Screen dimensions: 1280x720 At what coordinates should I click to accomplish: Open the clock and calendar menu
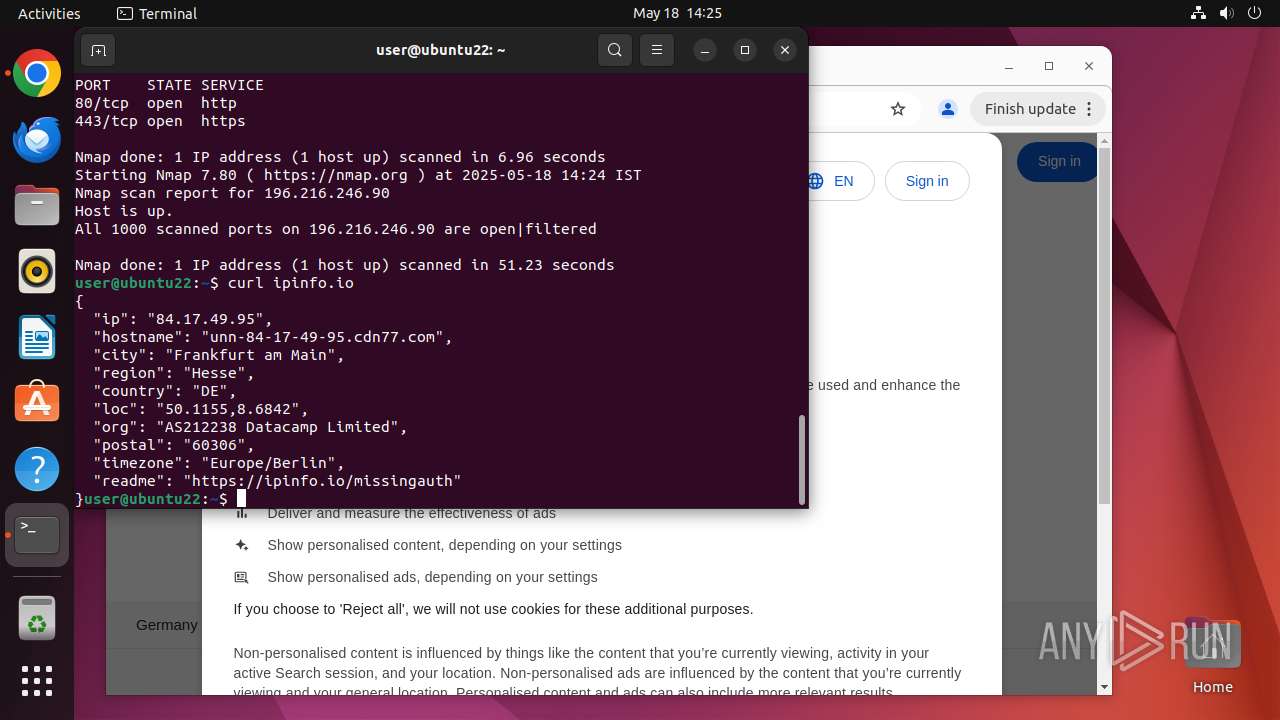(x=677, y=13)
